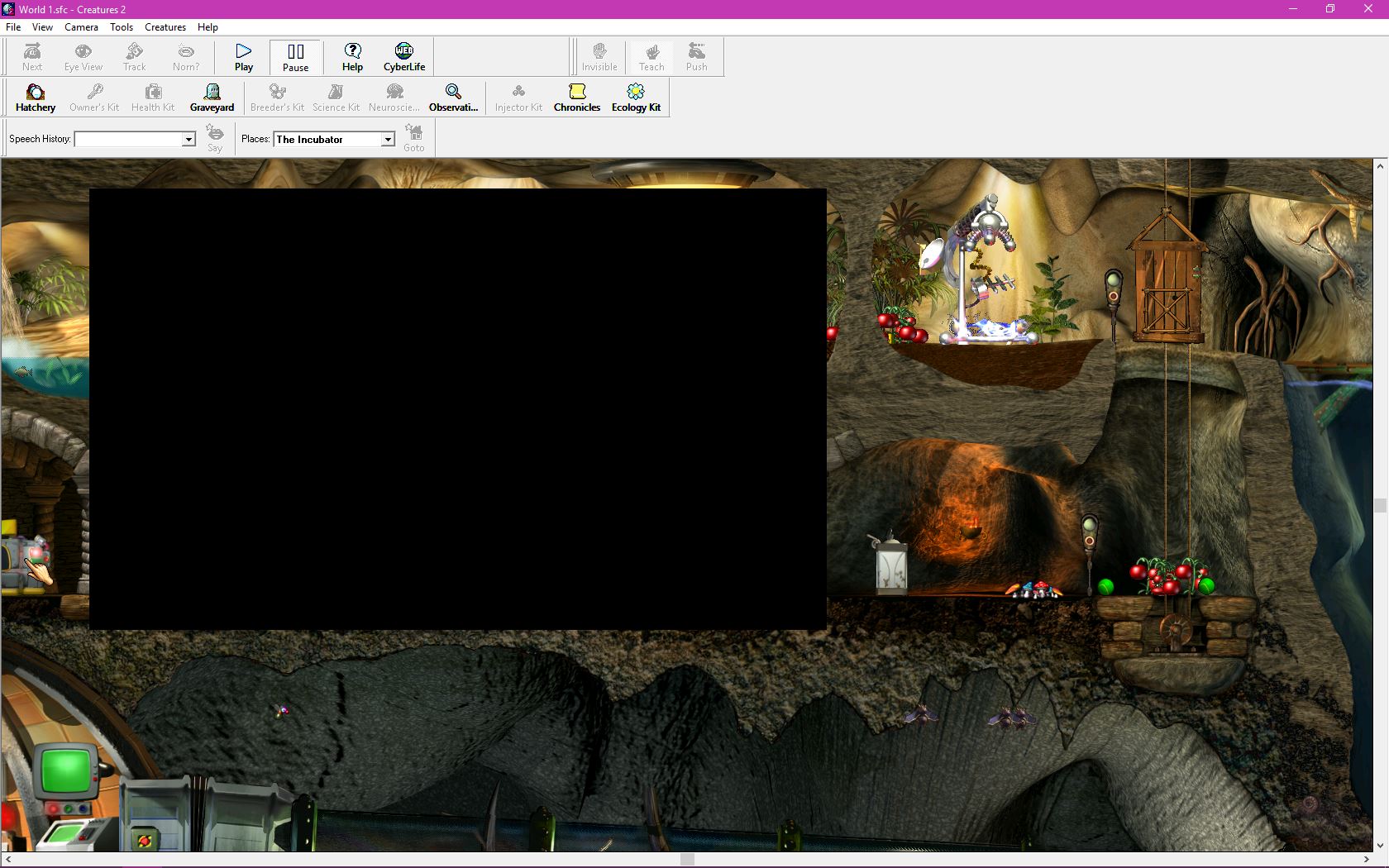Image resolution: width=1389 pixels, height=868 pixels.
Task: Click the upper lift call button post
Action: point(1114,304)
